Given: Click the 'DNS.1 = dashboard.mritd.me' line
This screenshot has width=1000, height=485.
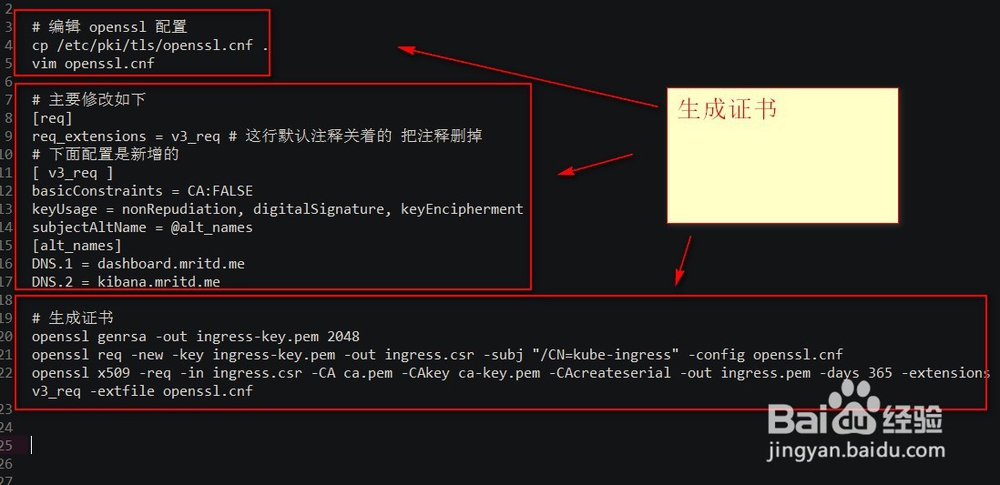Looking at the screenshot, I should (x=138, y=264).
